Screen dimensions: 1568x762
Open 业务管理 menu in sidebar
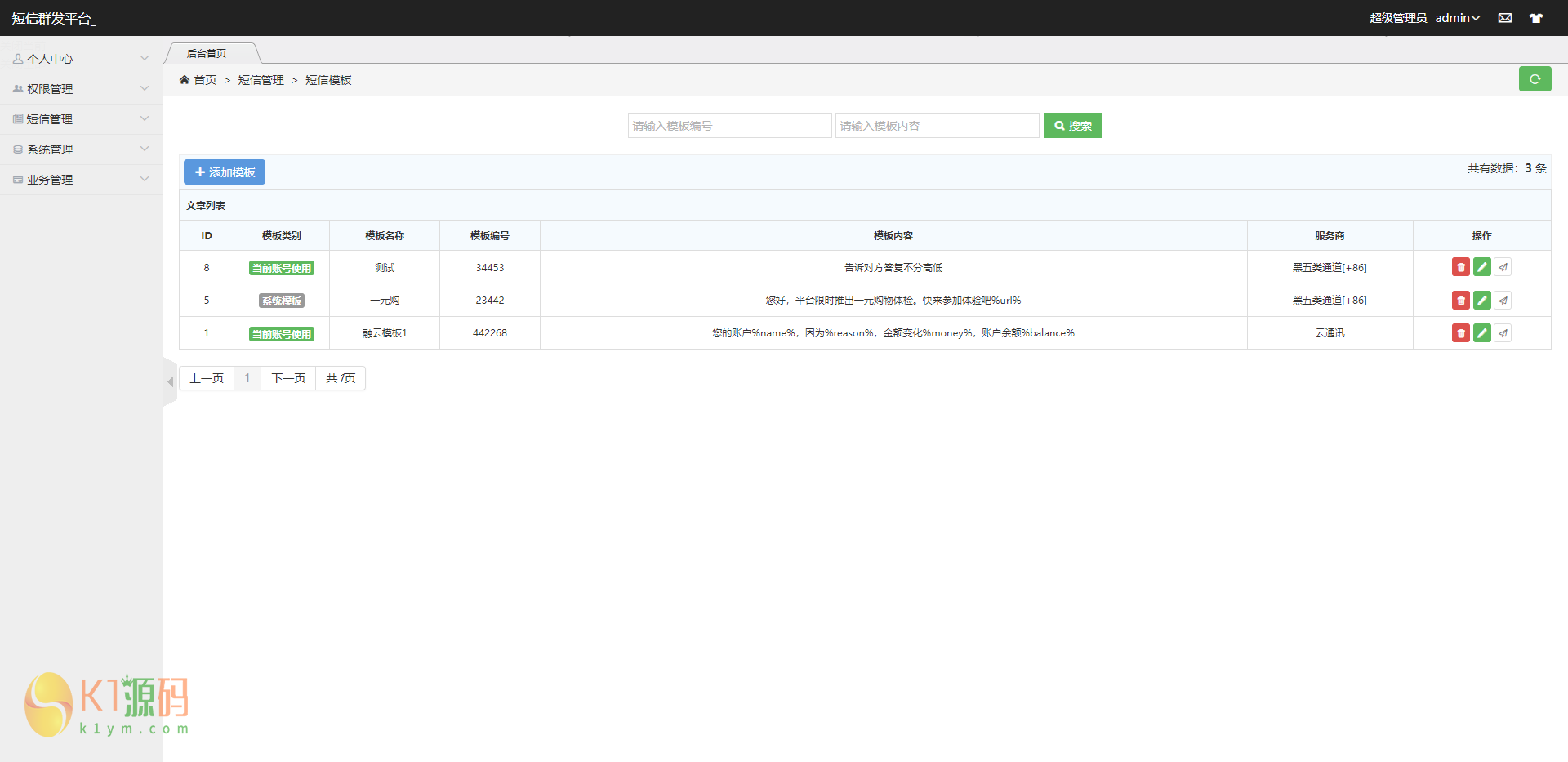coord(81,180)
